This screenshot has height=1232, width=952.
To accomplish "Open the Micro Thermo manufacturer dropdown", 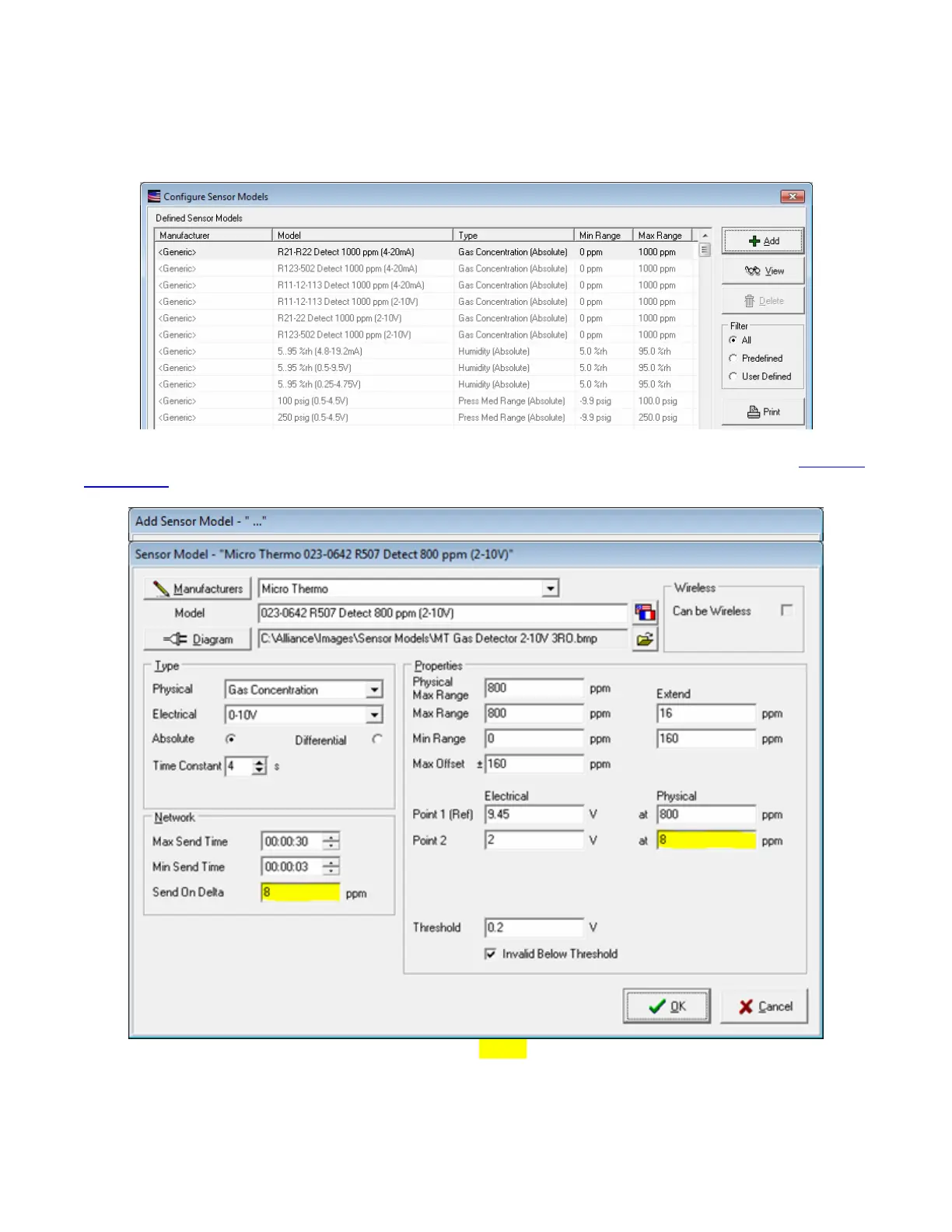I will 551,589.
